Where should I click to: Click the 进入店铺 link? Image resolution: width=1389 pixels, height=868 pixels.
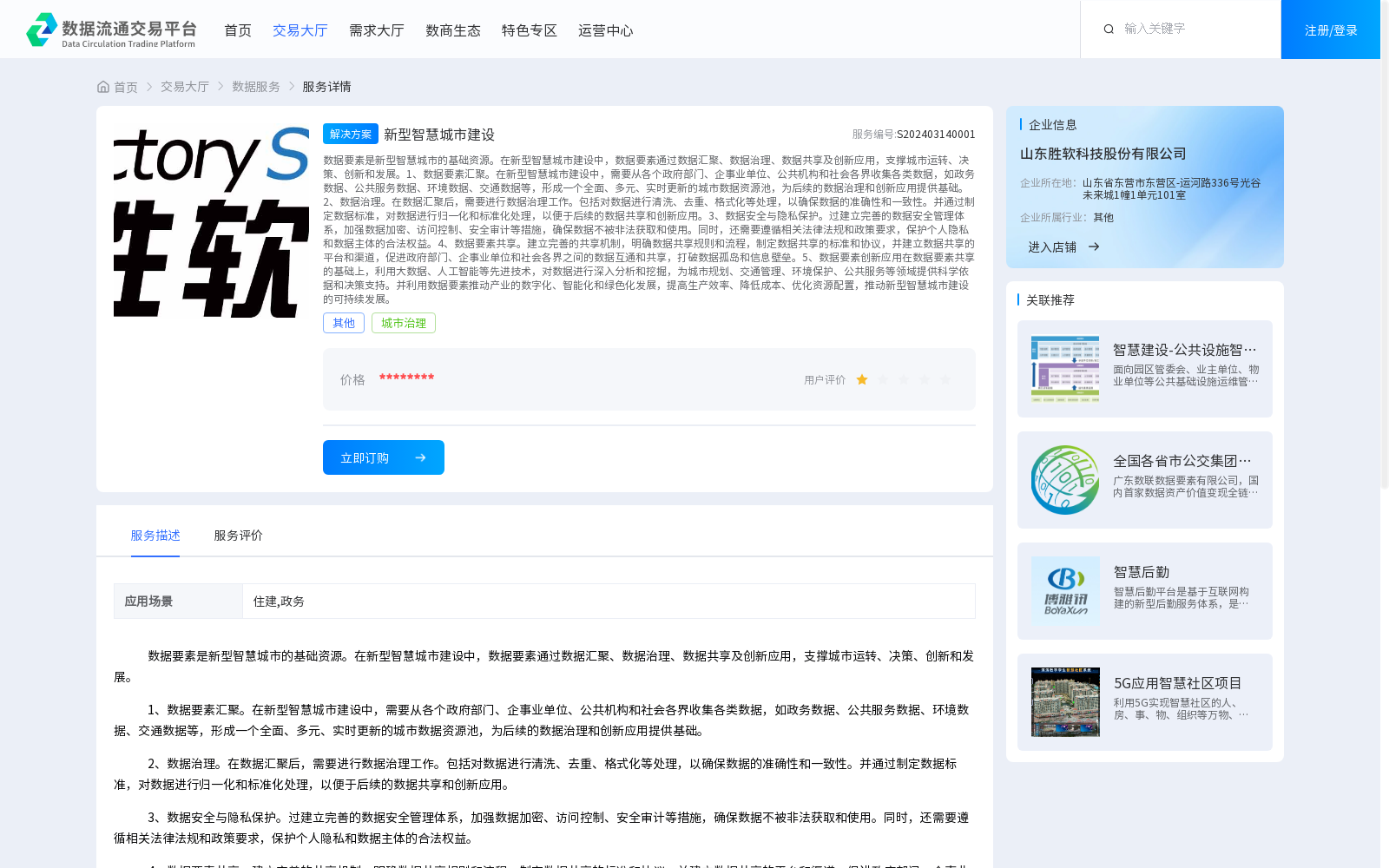pos(1052,247)
